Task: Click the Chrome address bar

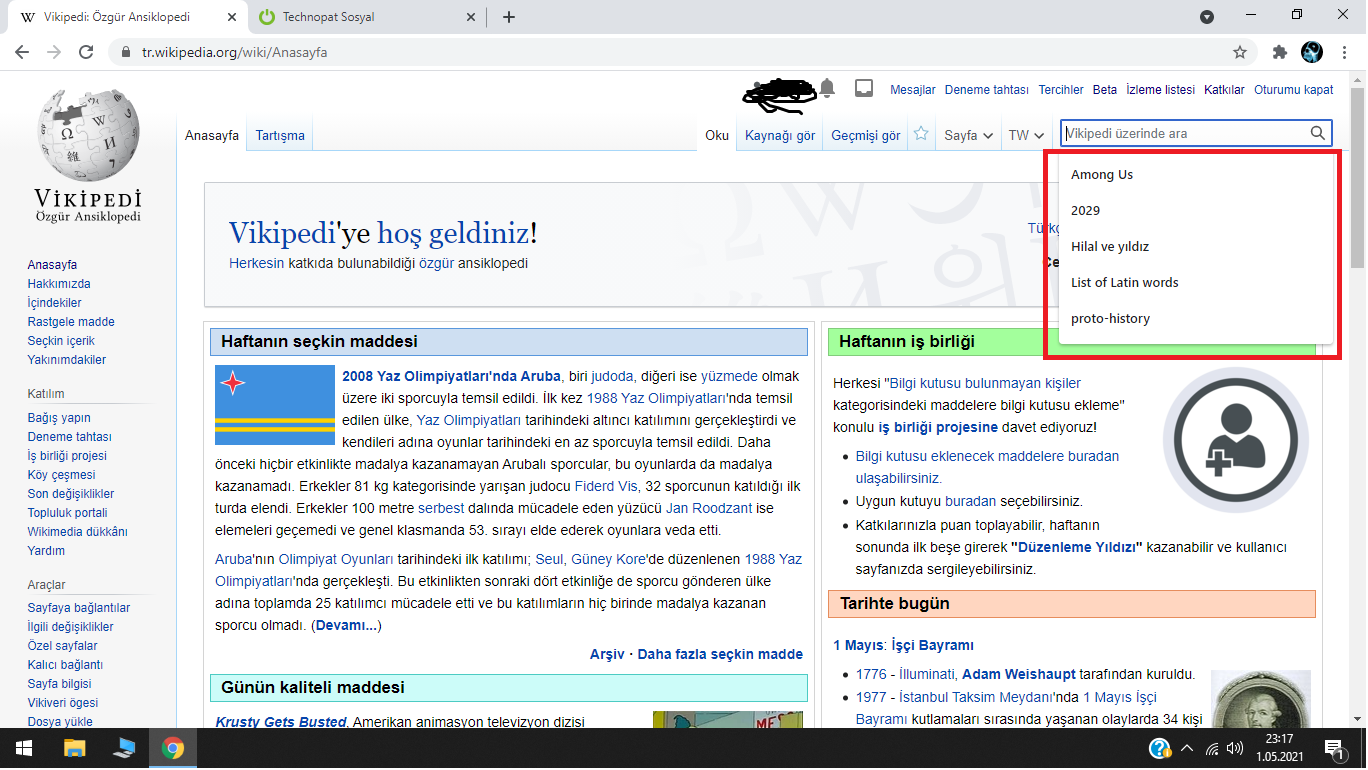Action: [x=680, y=52]
